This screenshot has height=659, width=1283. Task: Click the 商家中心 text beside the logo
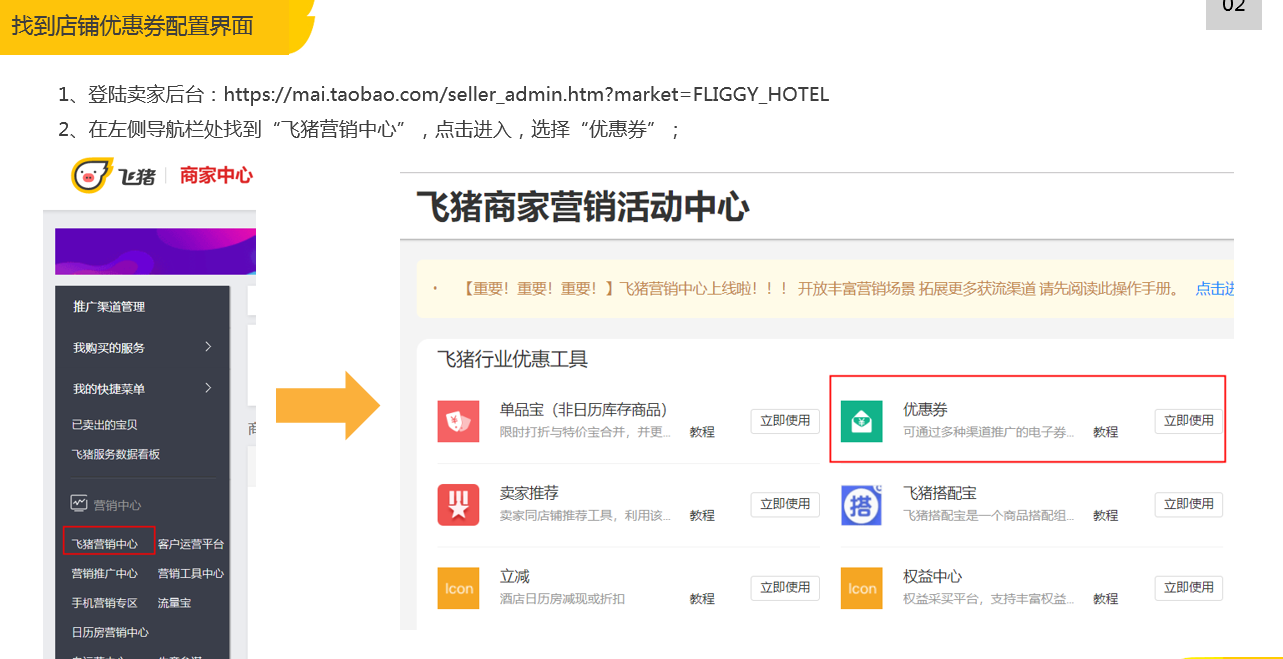[216, 176]
